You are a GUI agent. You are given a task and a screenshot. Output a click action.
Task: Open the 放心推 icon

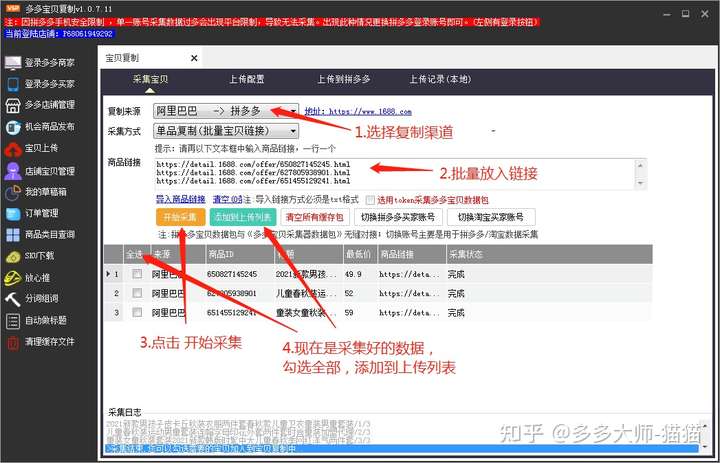point(13,277)
